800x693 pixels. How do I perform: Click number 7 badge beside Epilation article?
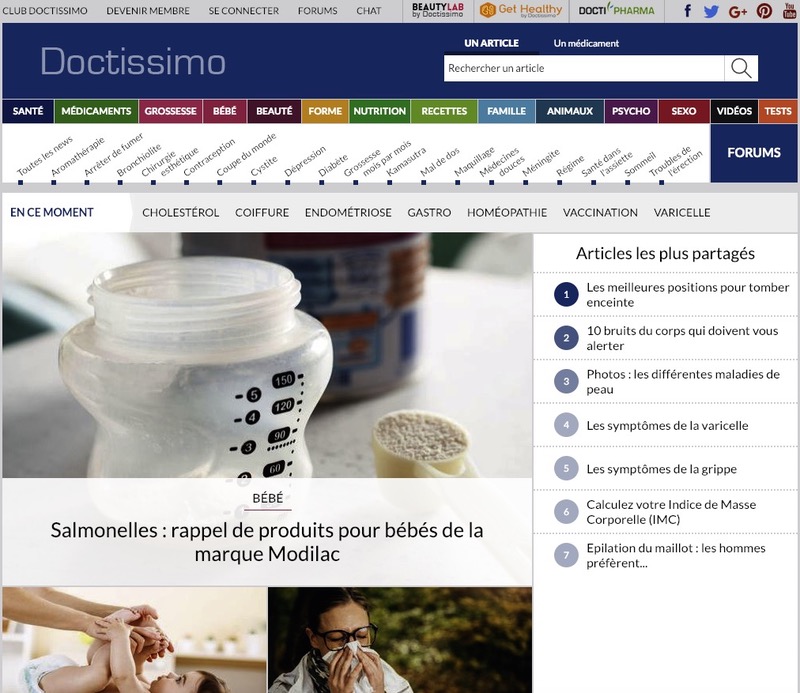566,555
